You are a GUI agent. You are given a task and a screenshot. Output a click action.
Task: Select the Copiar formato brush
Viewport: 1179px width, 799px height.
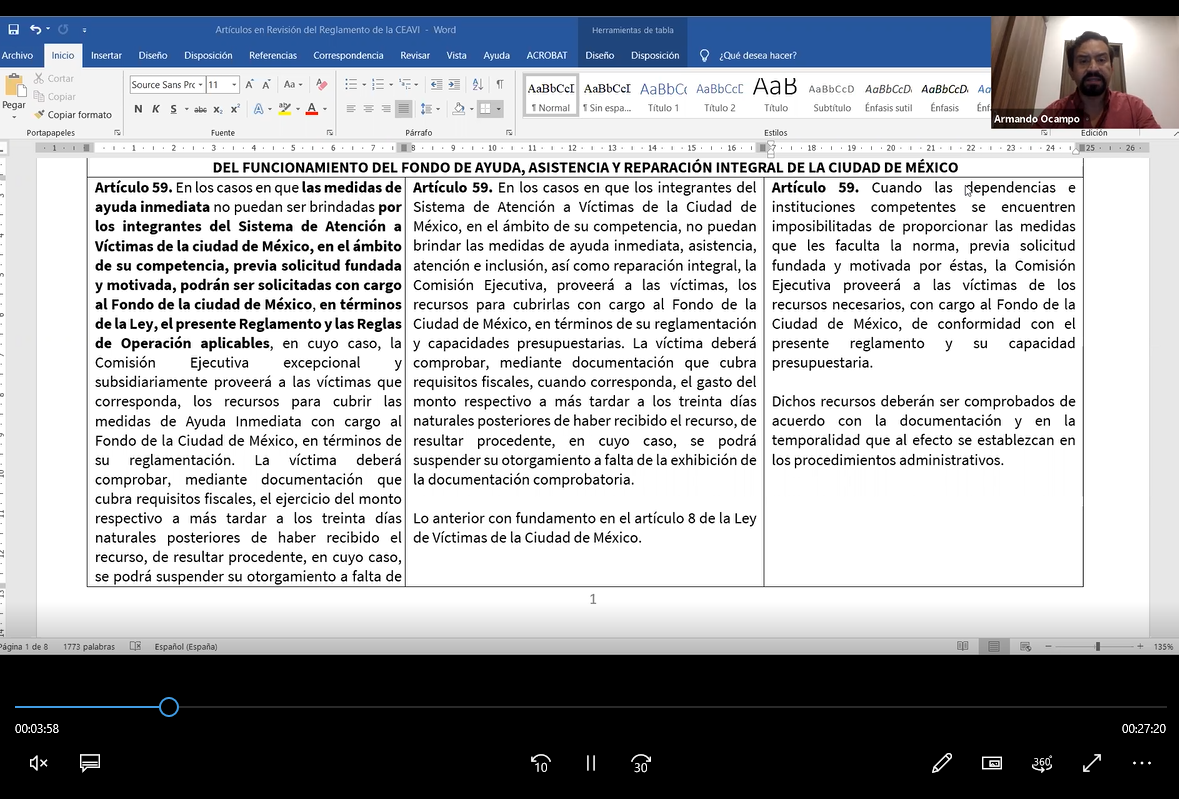tap(72, 114)
